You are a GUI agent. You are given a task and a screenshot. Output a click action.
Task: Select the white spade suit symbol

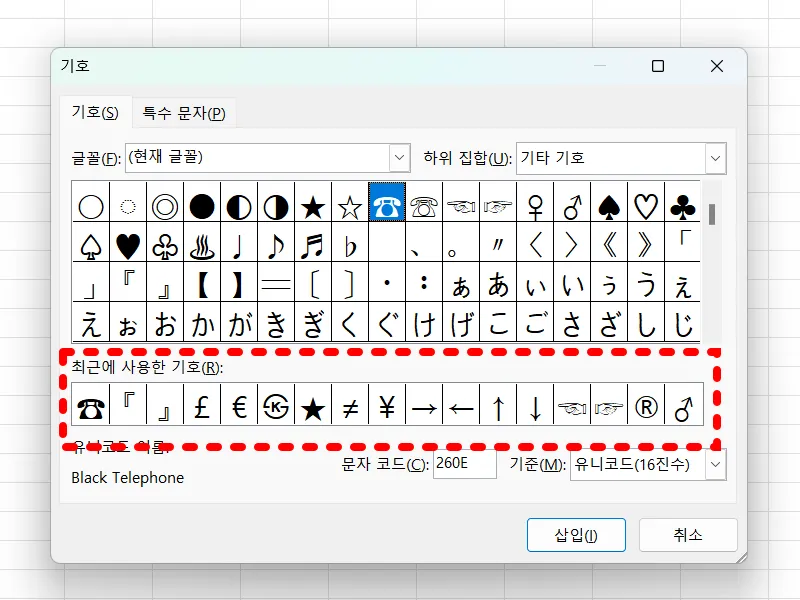91,242
